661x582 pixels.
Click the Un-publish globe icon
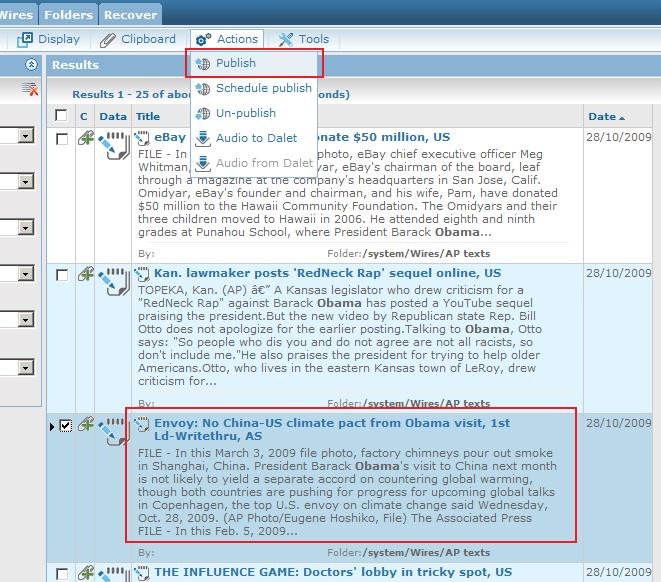(203, 113)
